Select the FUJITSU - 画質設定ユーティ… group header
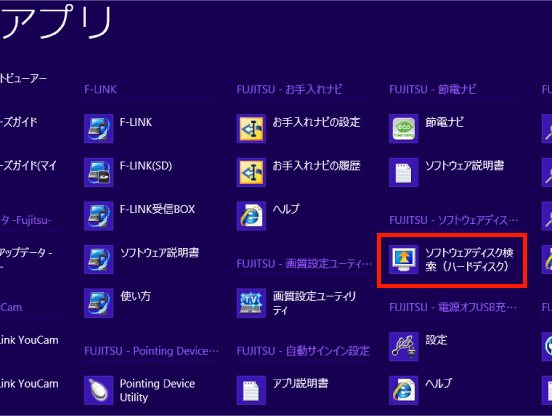 coord(304,264)
